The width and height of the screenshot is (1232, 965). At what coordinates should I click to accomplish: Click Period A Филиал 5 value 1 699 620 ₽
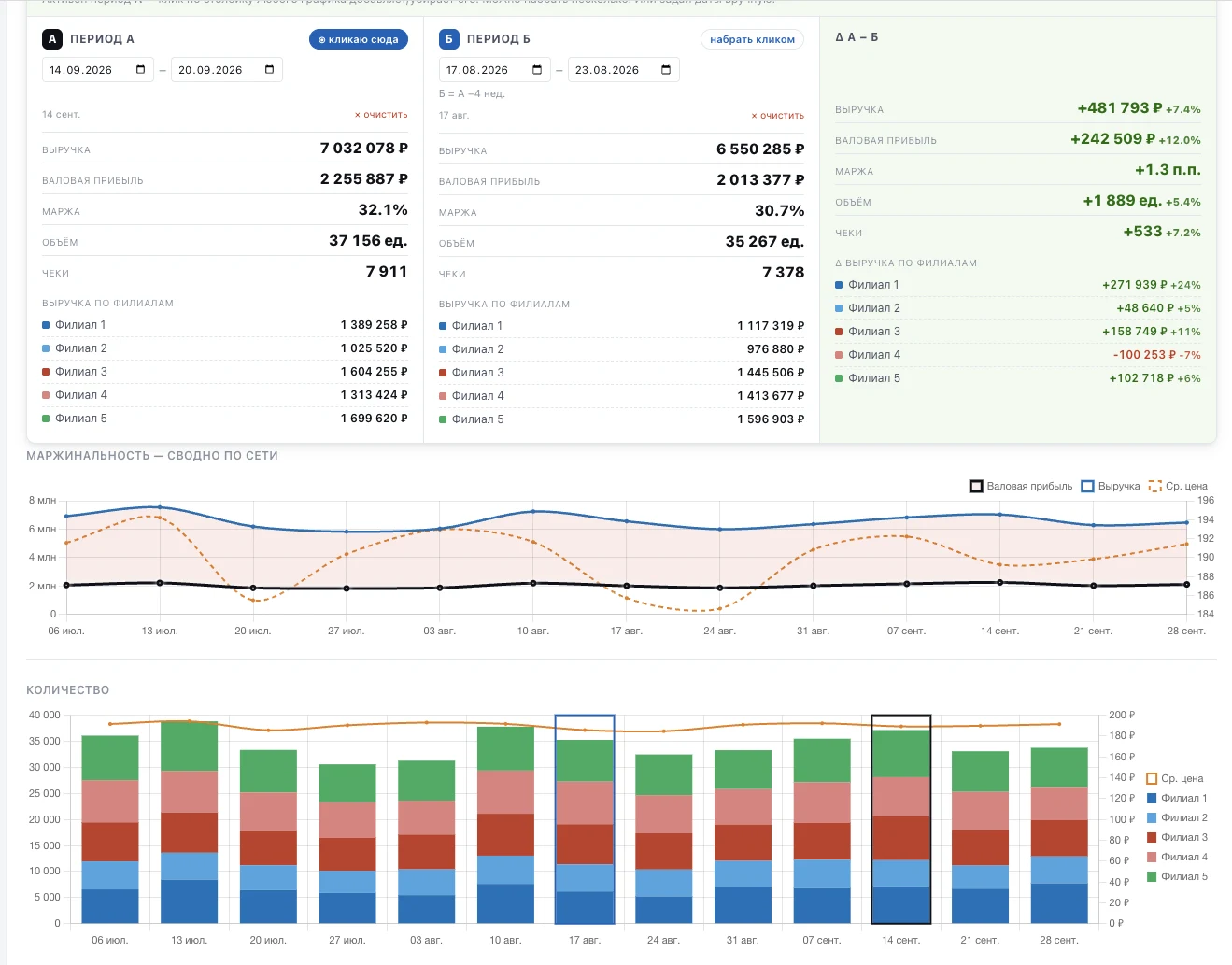point(375,419)
